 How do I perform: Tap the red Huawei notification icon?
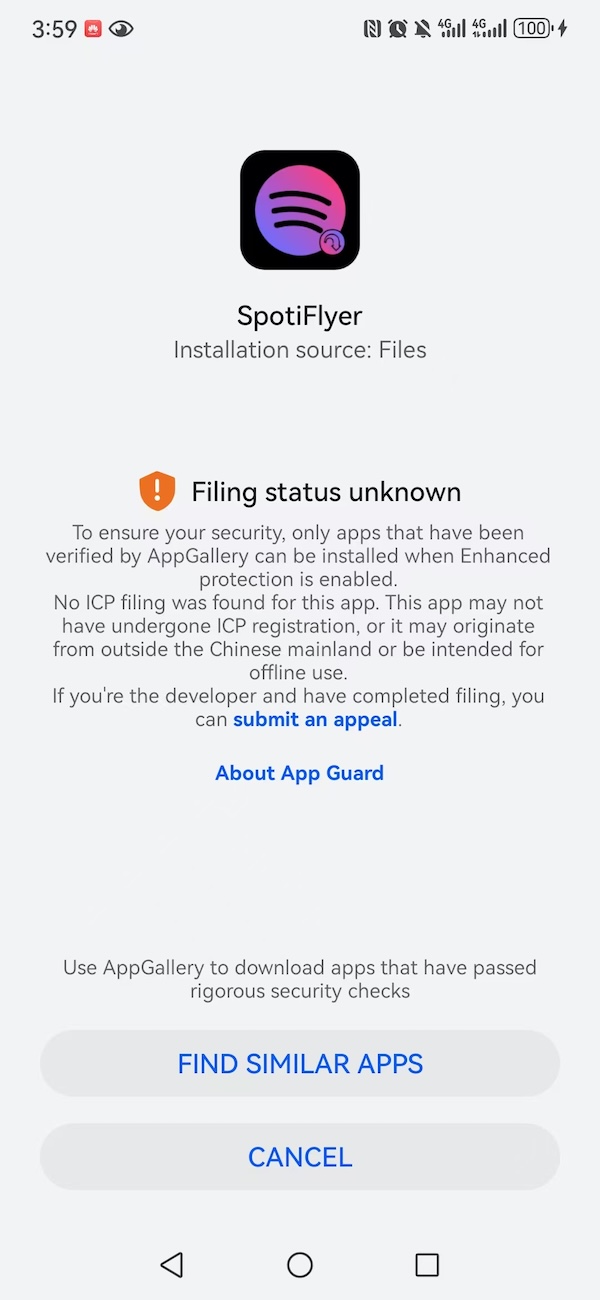point(93,29)
